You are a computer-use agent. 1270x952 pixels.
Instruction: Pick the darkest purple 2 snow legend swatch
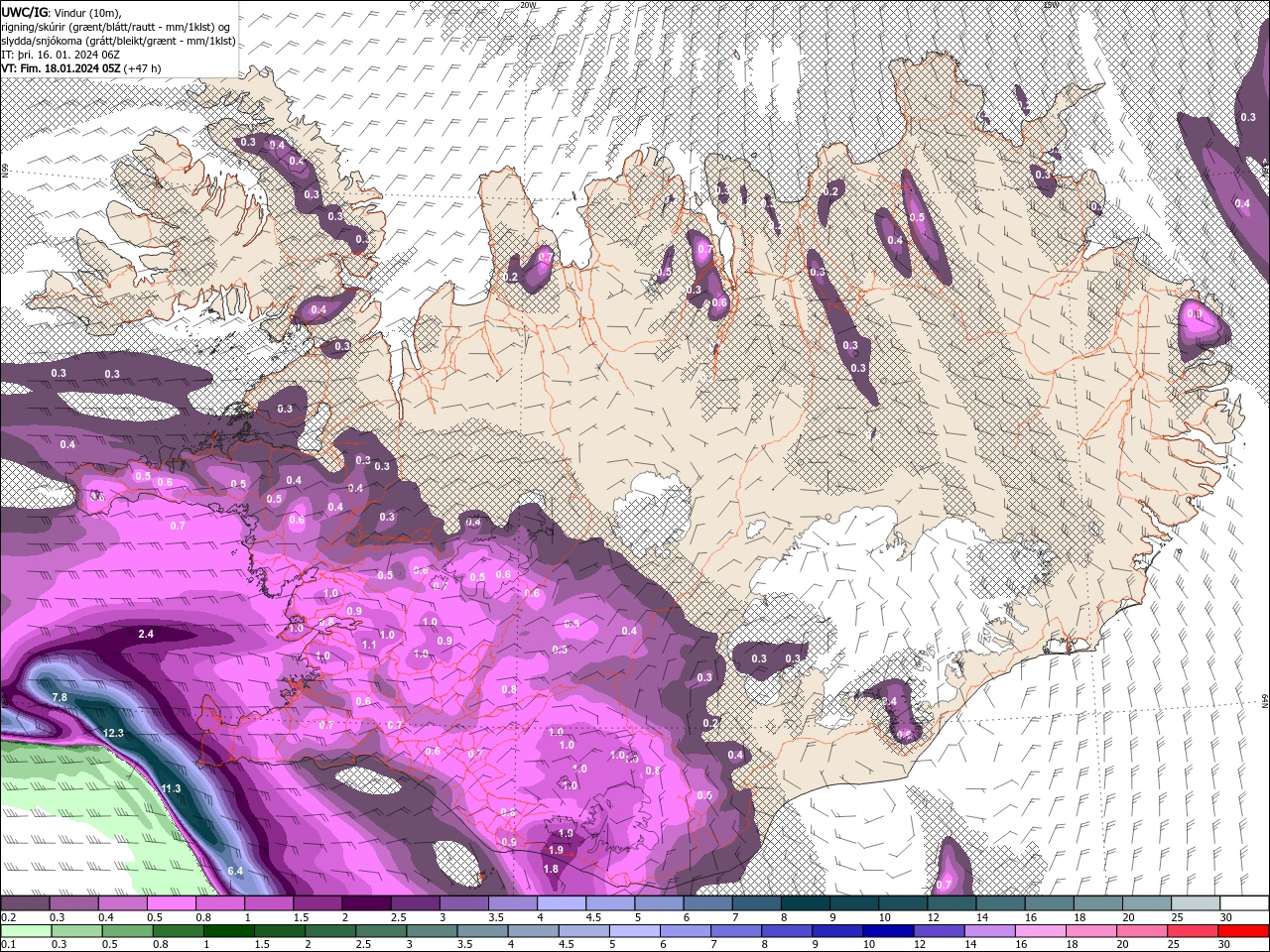pyautogui.click(x=366, y=902)
